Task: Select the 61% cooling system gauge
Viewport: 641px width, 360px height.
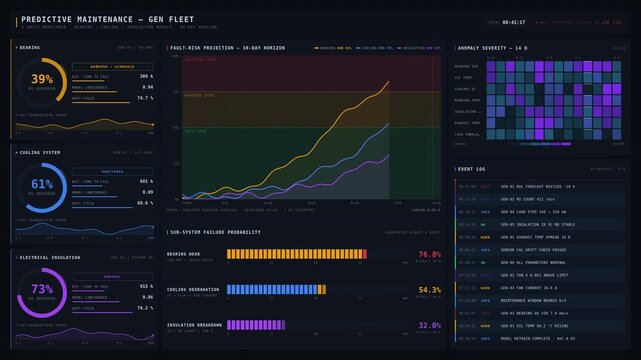Action: [42, 188]
